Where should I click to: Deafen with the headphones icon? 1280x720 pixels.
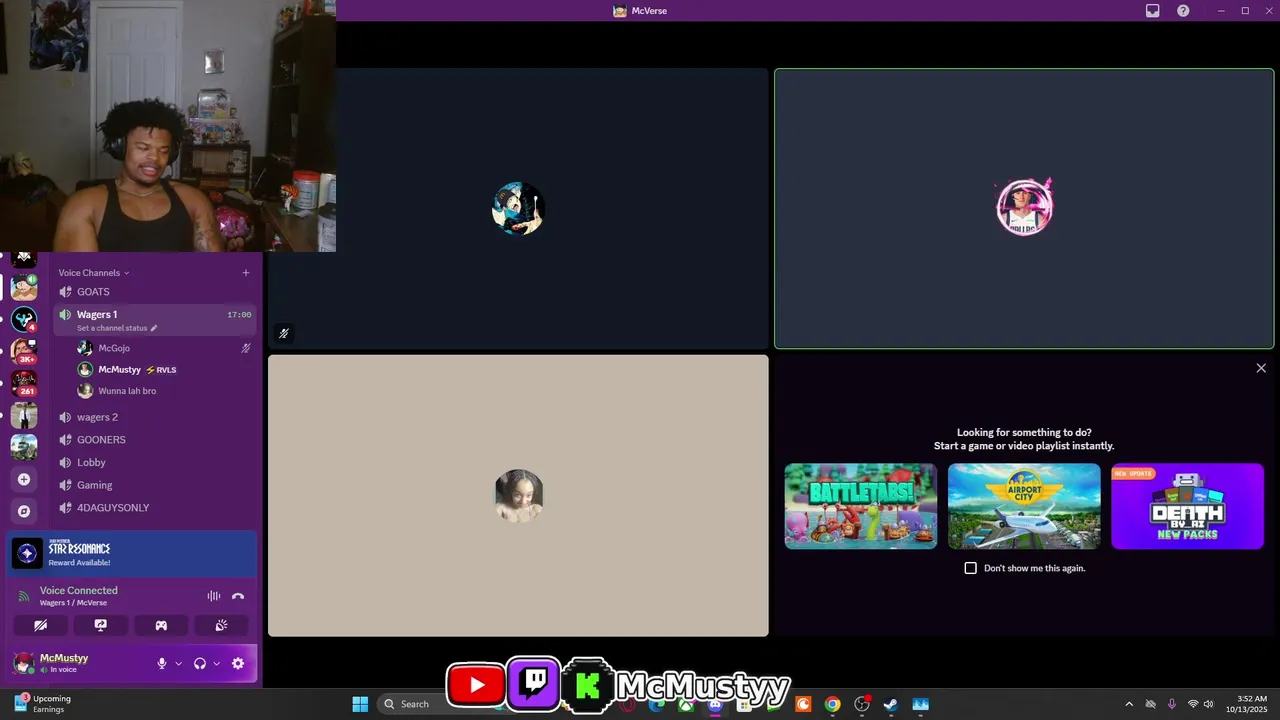(x=200, y=663)
